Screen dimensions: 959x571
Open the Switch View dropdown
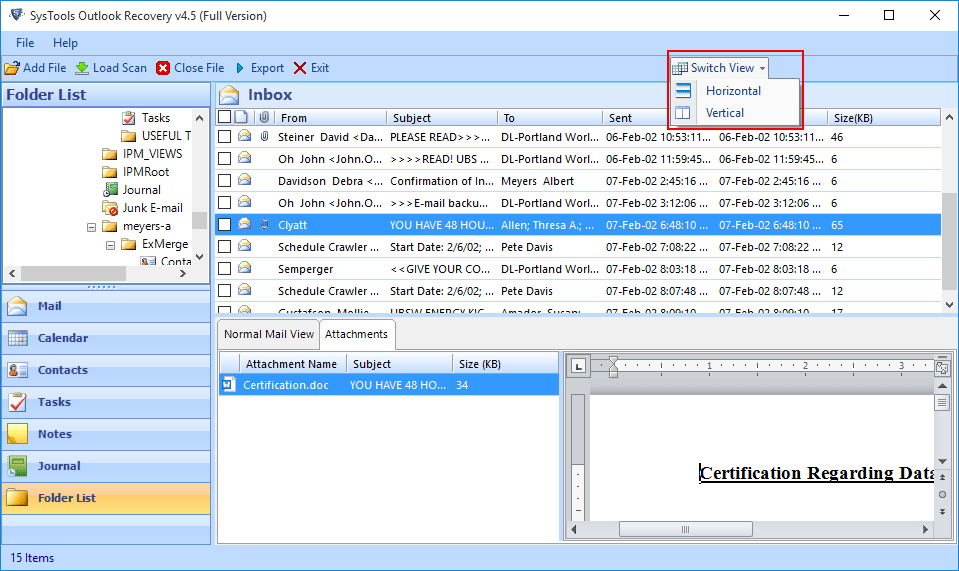coord(720,68)
